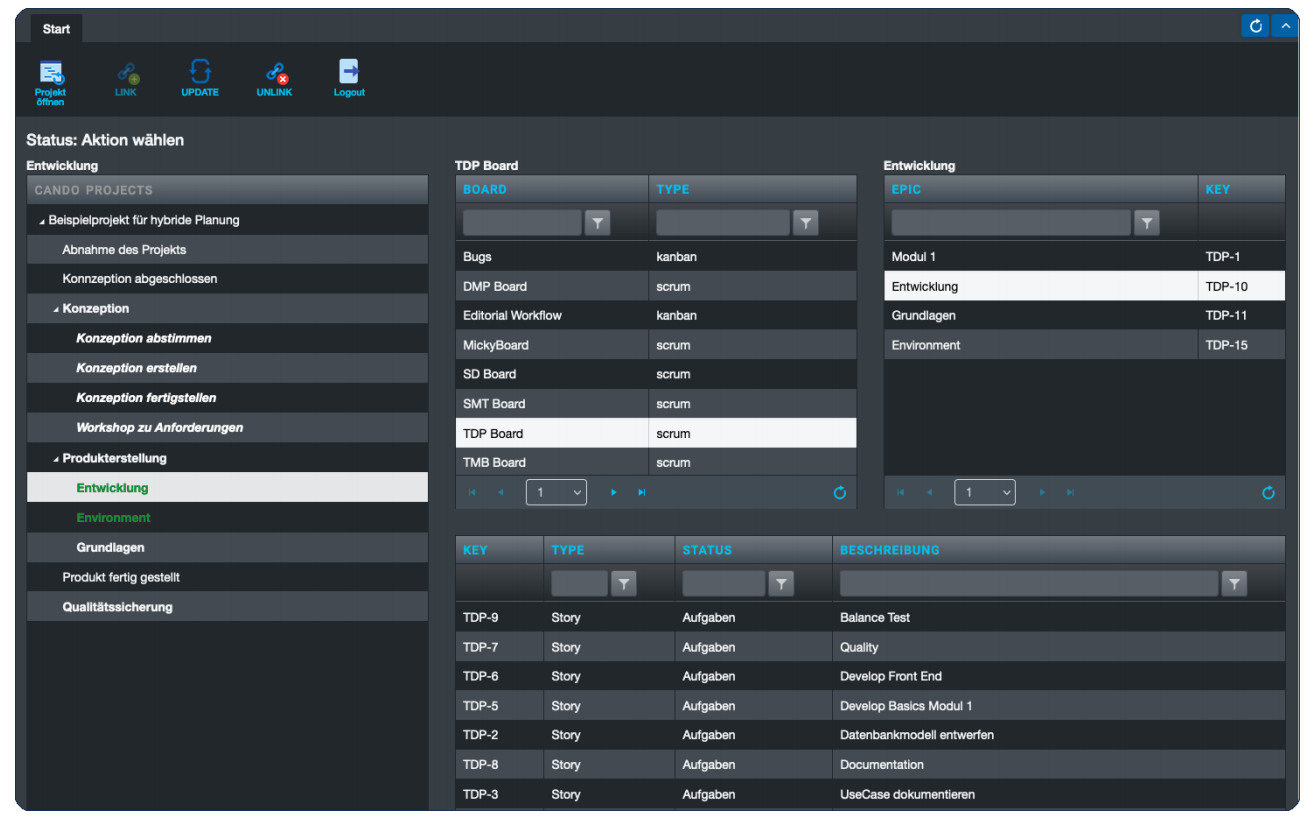The height and width of the screenshot is (818, 1314).
Task: Select the TDP-15 key cell
Action: (1242, 345)
